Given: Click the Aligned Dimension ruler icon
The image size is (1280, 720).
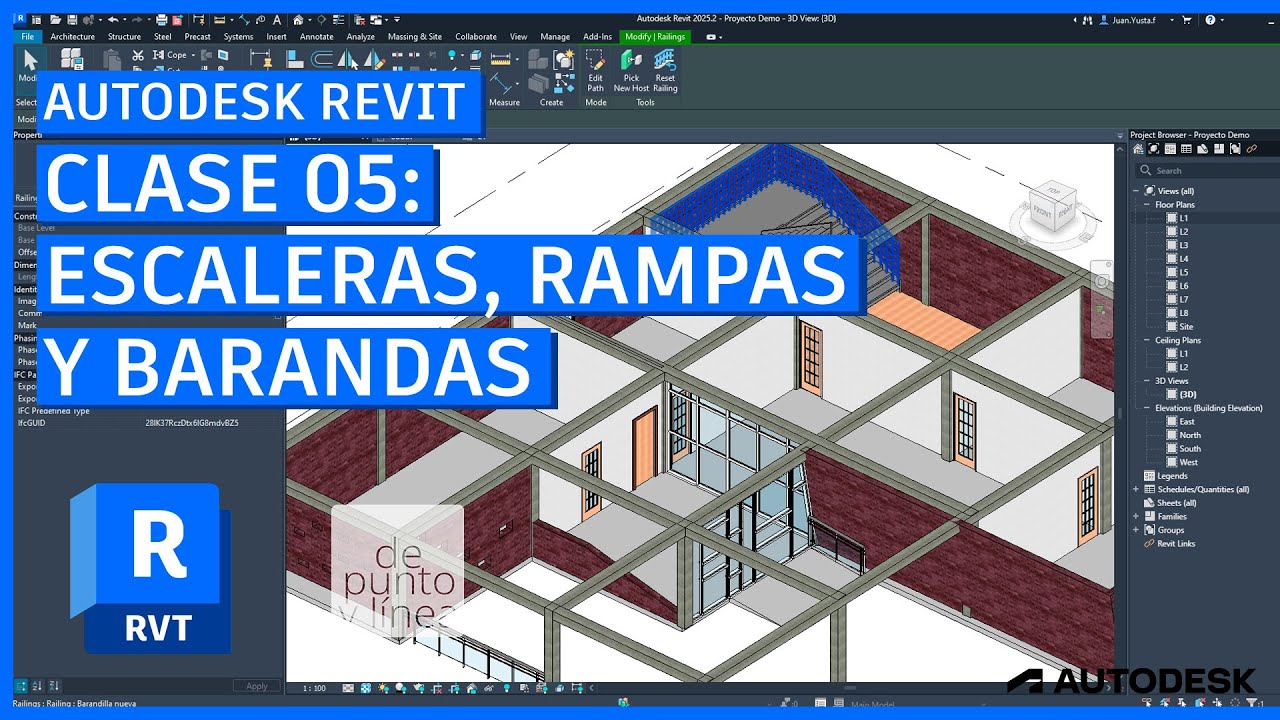Looking at the screenshot, I should (x=500, y=58).
